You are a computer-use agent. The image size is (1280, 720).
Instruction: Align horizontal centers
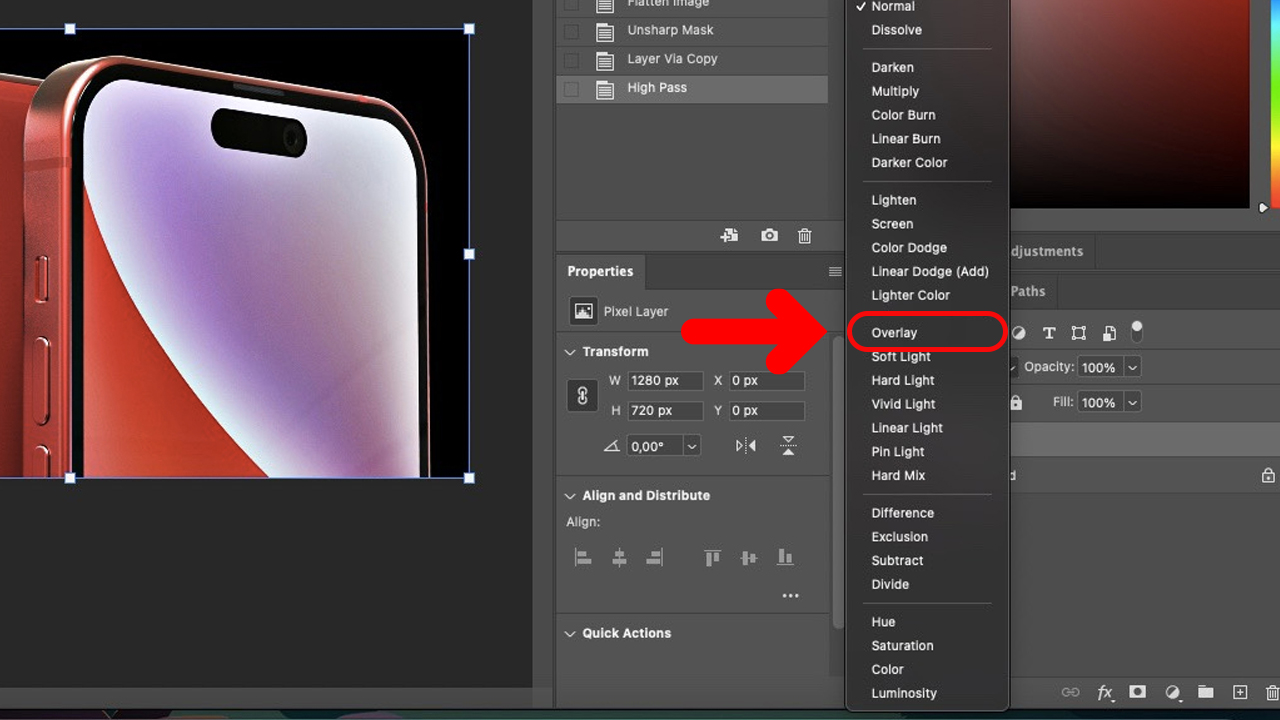point(619,558)
